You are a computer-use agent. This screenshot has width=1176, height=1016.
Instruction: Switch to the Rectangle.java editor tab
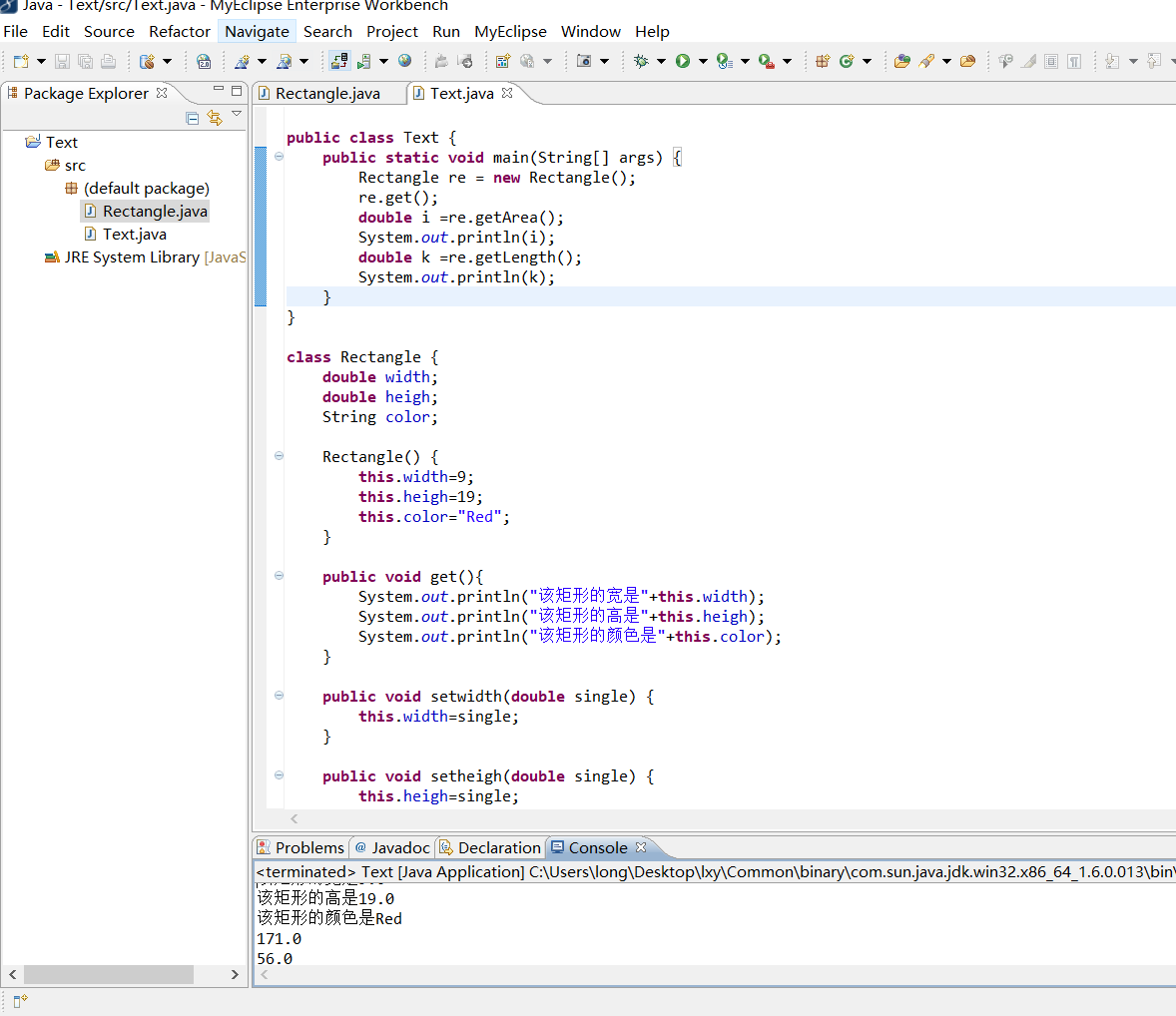(326, 93)
